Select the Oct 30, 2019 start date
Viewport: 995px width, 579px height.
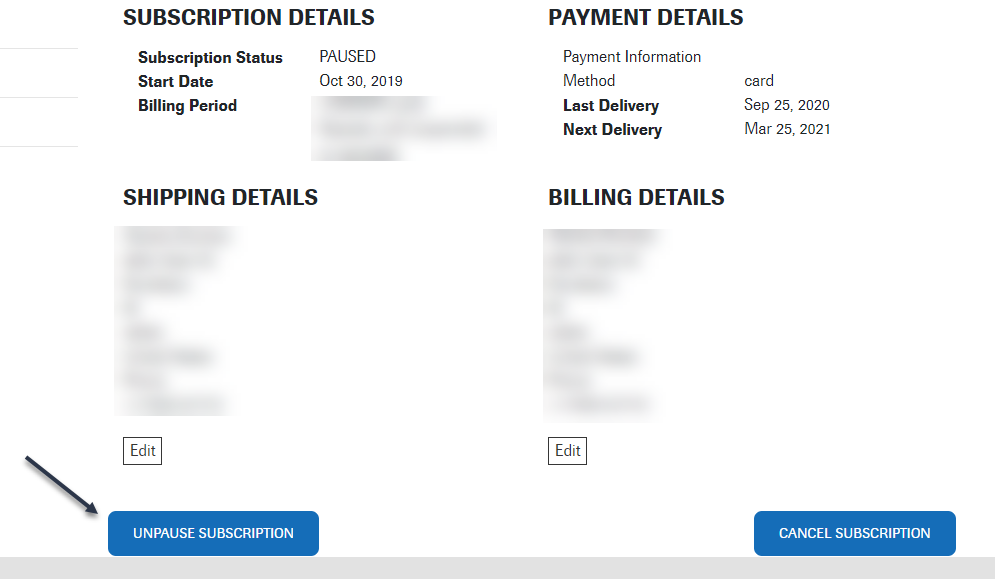pos(360,81)
